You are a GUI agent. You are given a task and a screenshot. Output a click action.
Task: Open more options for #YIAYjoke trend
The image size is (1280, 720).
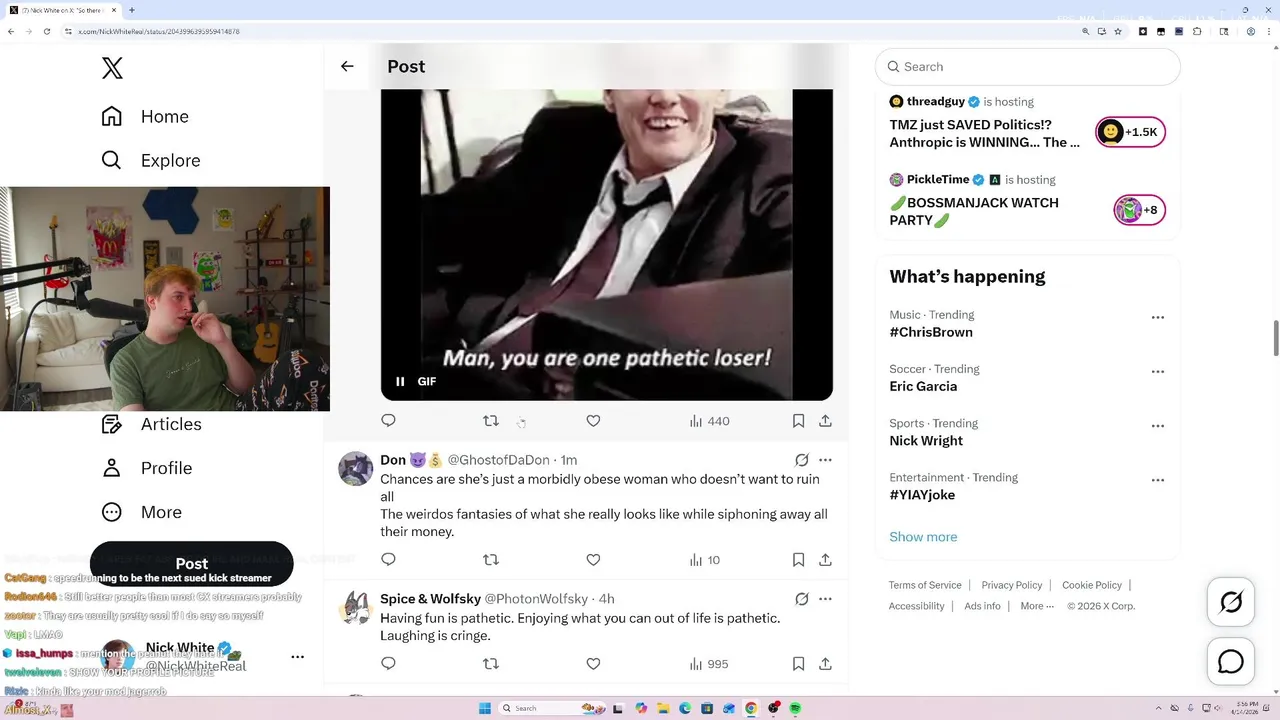tap(1158, 479)
